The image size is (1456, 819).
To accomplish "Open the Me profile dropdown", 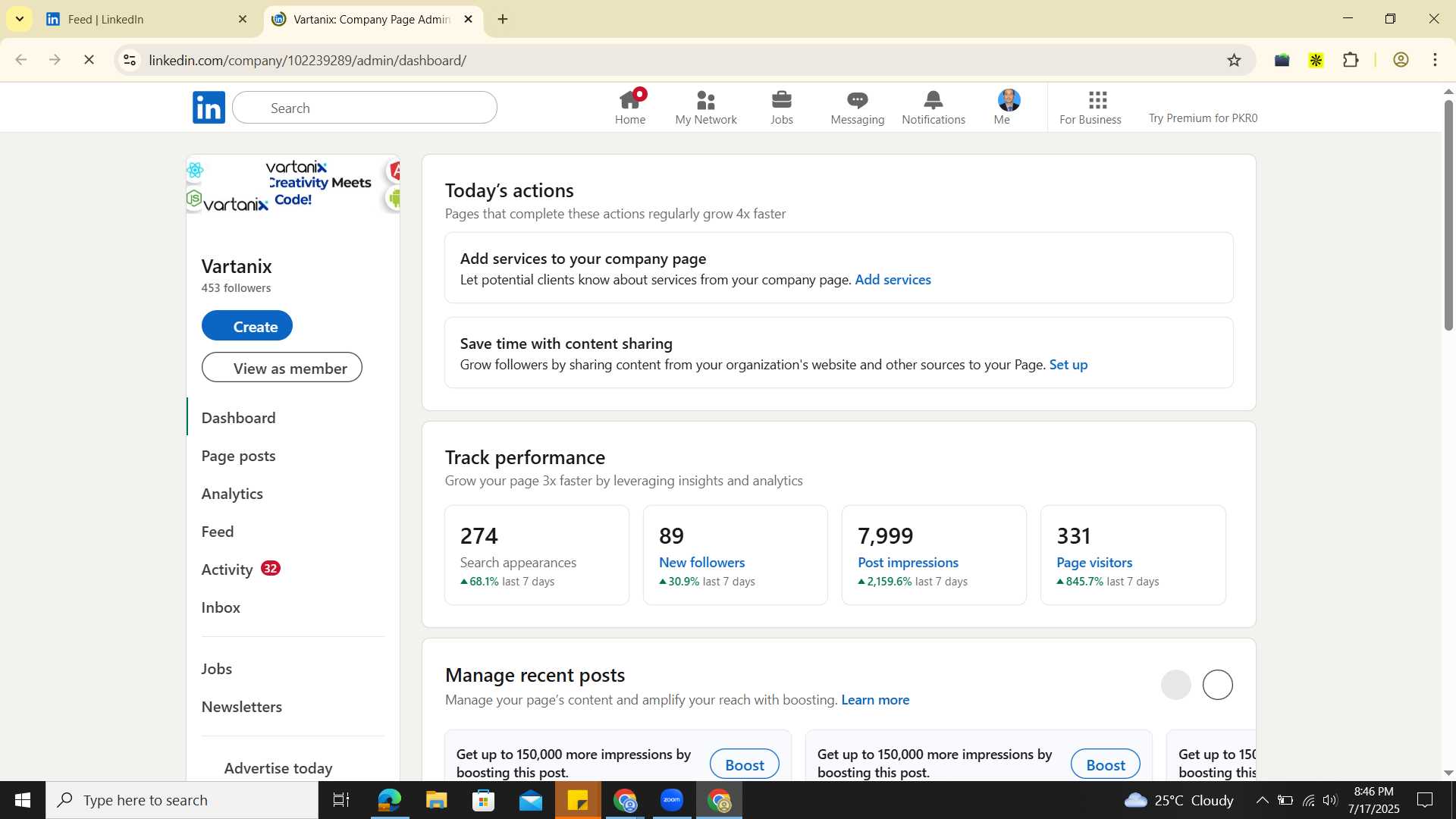I will click(x=1008, y=107).
